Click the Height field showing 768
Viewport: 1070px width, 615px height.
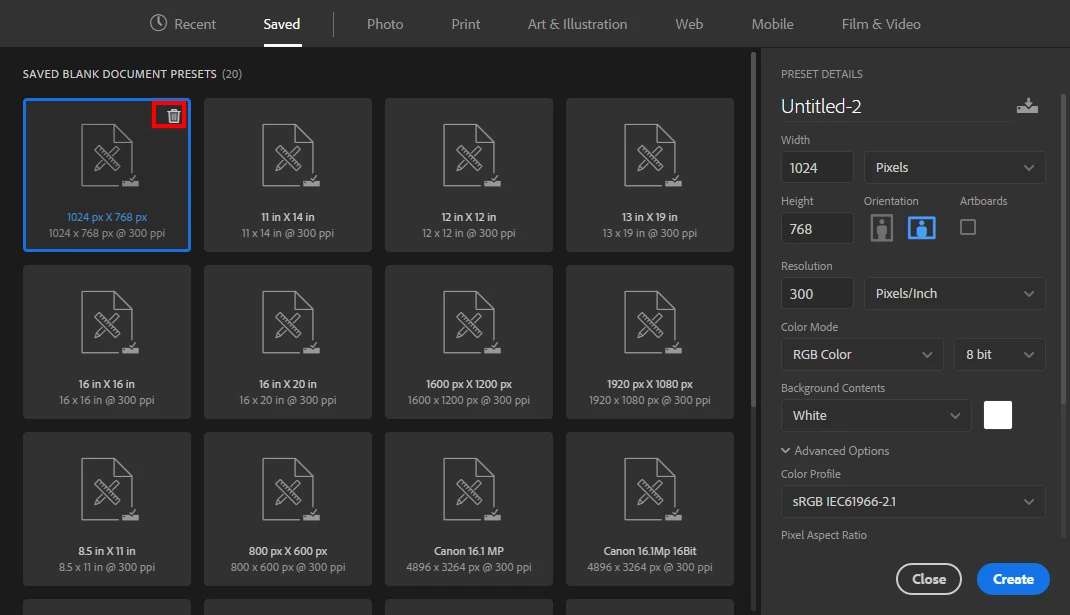[817, 229]
